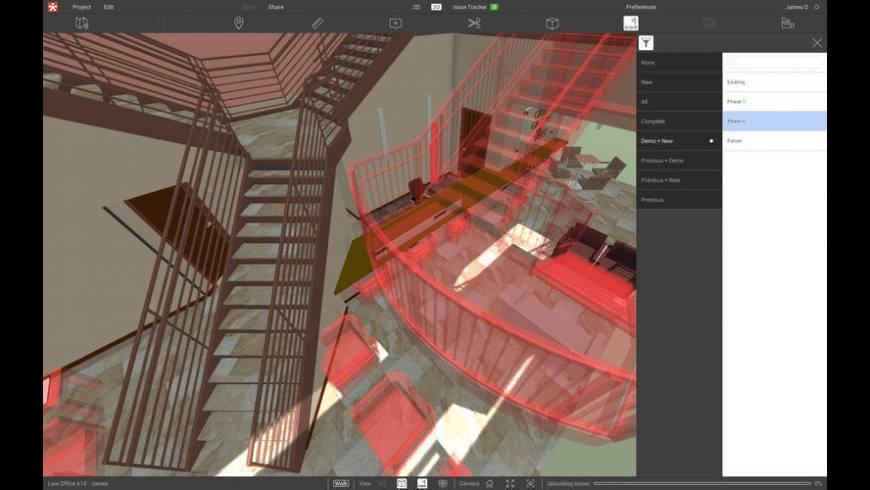This screenshot has height=490, width=870.
Task: Click the phase filter funnel icon
Action: 647,42
